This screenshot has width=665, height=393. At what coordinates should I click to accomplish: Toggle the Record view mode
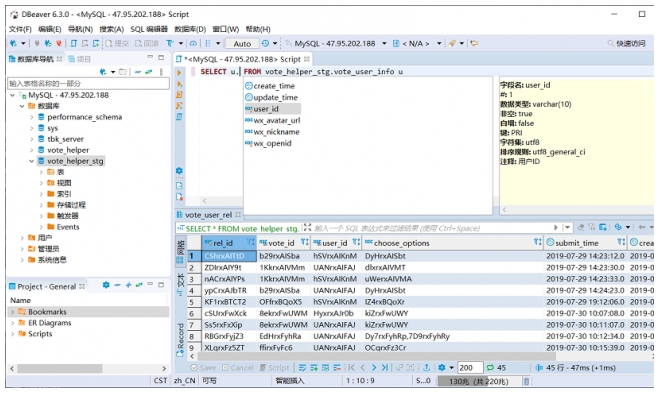click(180, 339)
